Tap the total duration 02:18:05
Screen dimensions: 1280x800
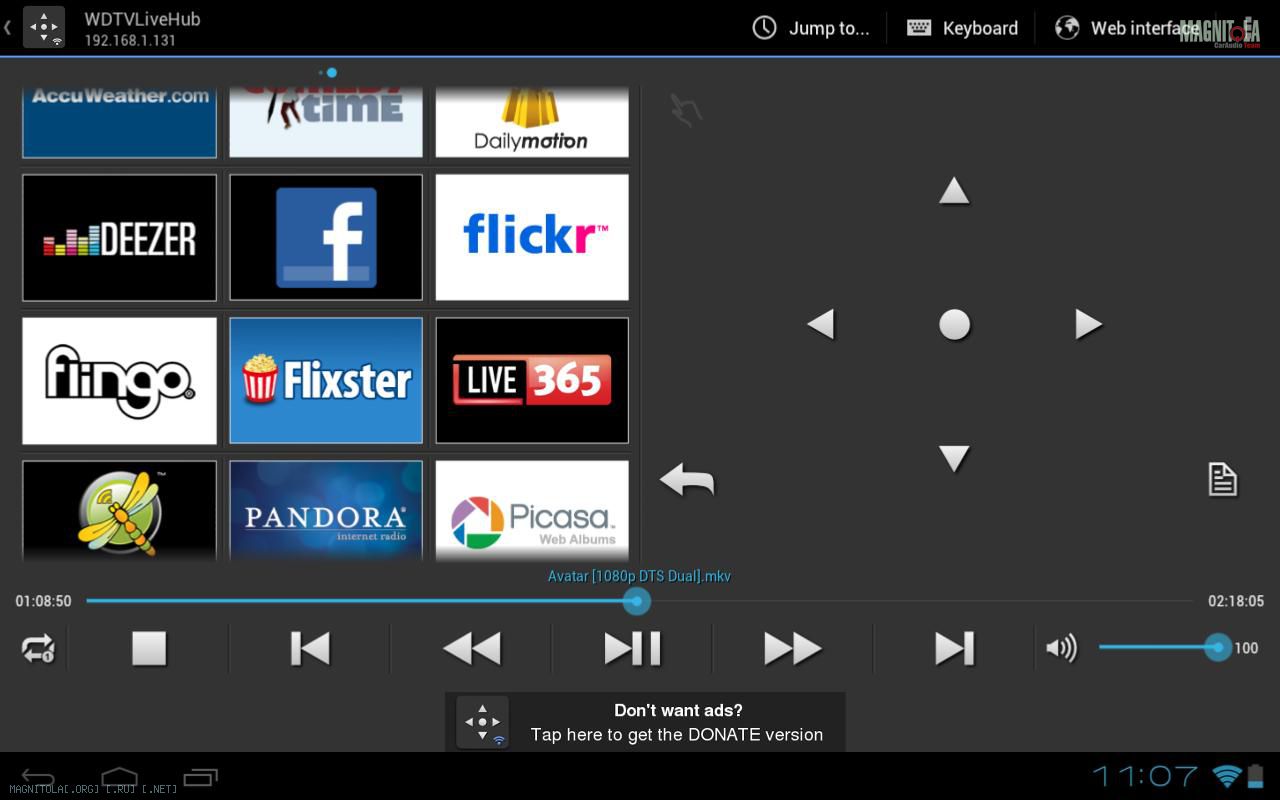[x=1236, y=601]
